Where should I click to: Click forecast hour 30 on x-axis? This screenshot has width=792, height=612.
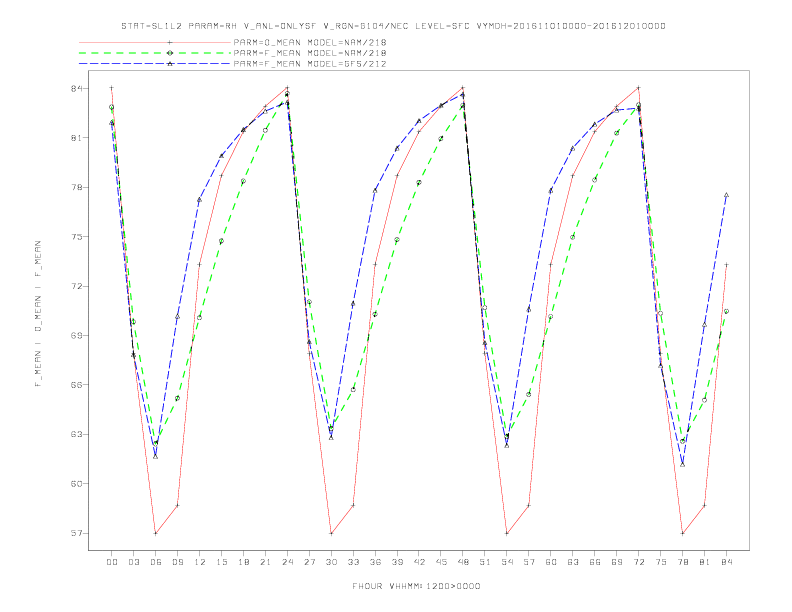click(331, 562)
